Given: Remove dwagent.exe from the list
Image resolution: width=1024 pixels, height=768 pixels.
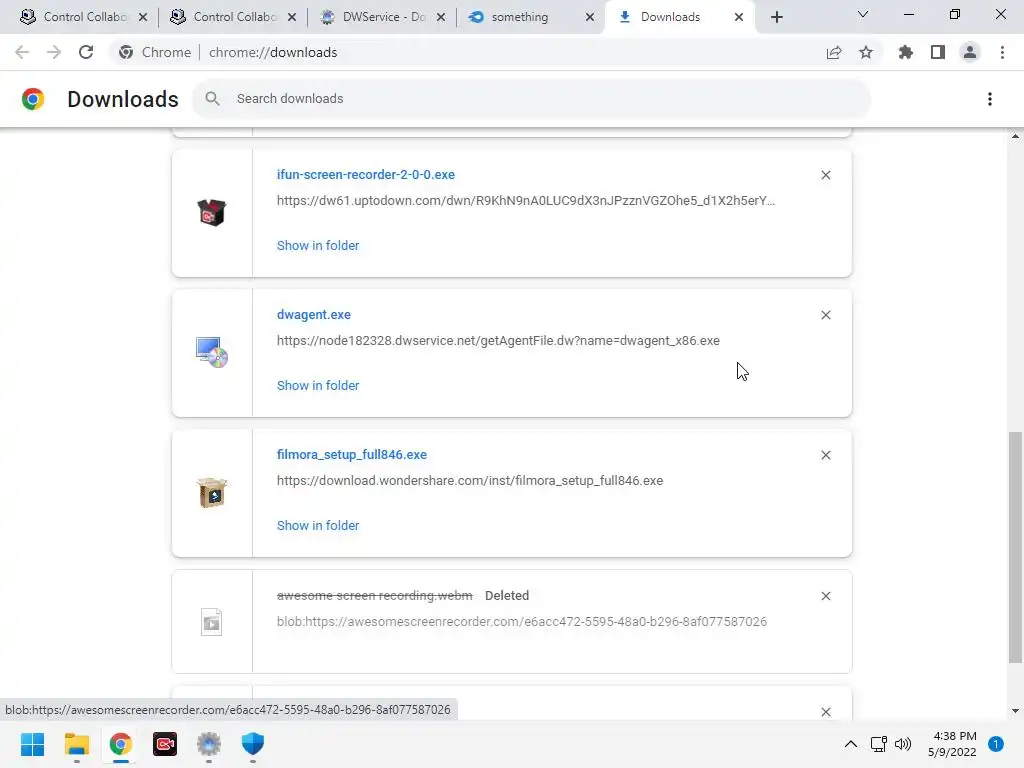Looking at the screenshot, I should pos(826,315).
